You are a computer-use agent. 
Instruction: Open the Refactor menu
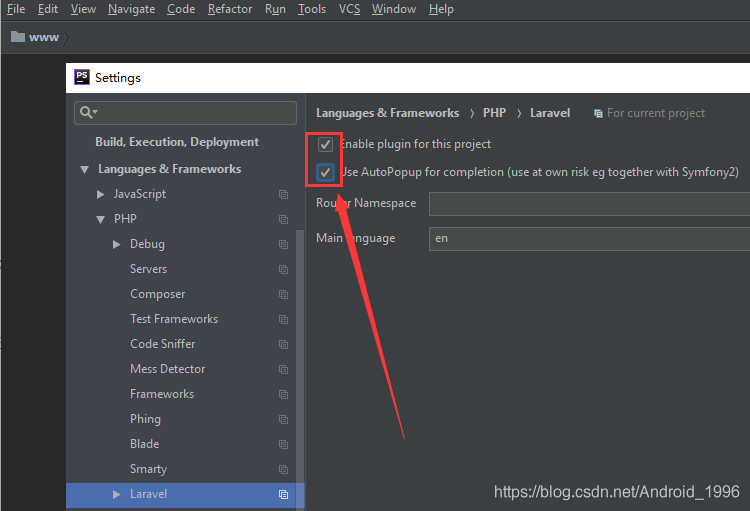(230, 9)
